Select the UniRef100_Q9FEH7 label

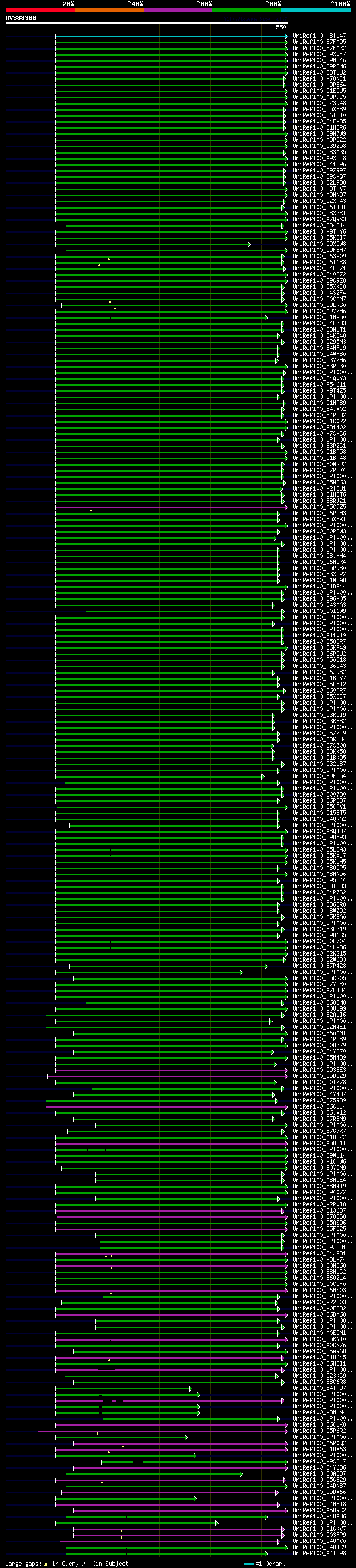pos(319,250)
